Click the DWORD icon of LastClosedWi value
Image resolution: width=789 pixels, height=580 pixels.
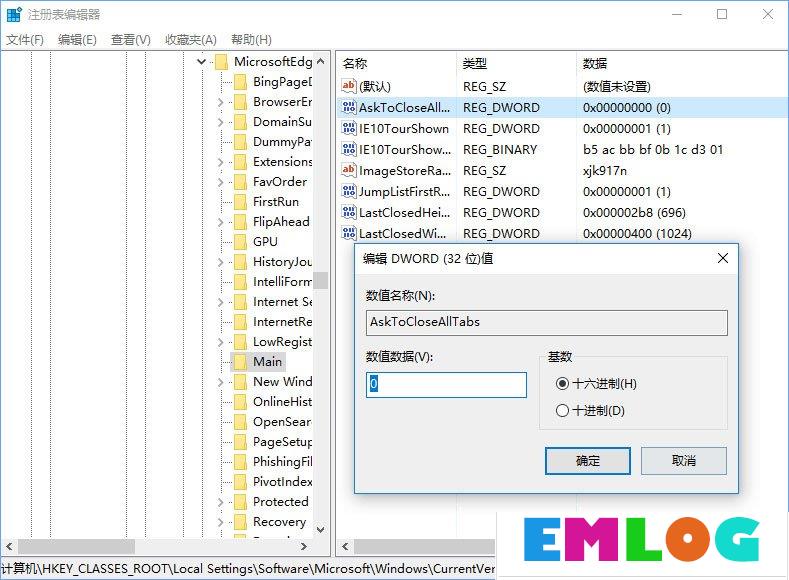(x=349, y=233)
